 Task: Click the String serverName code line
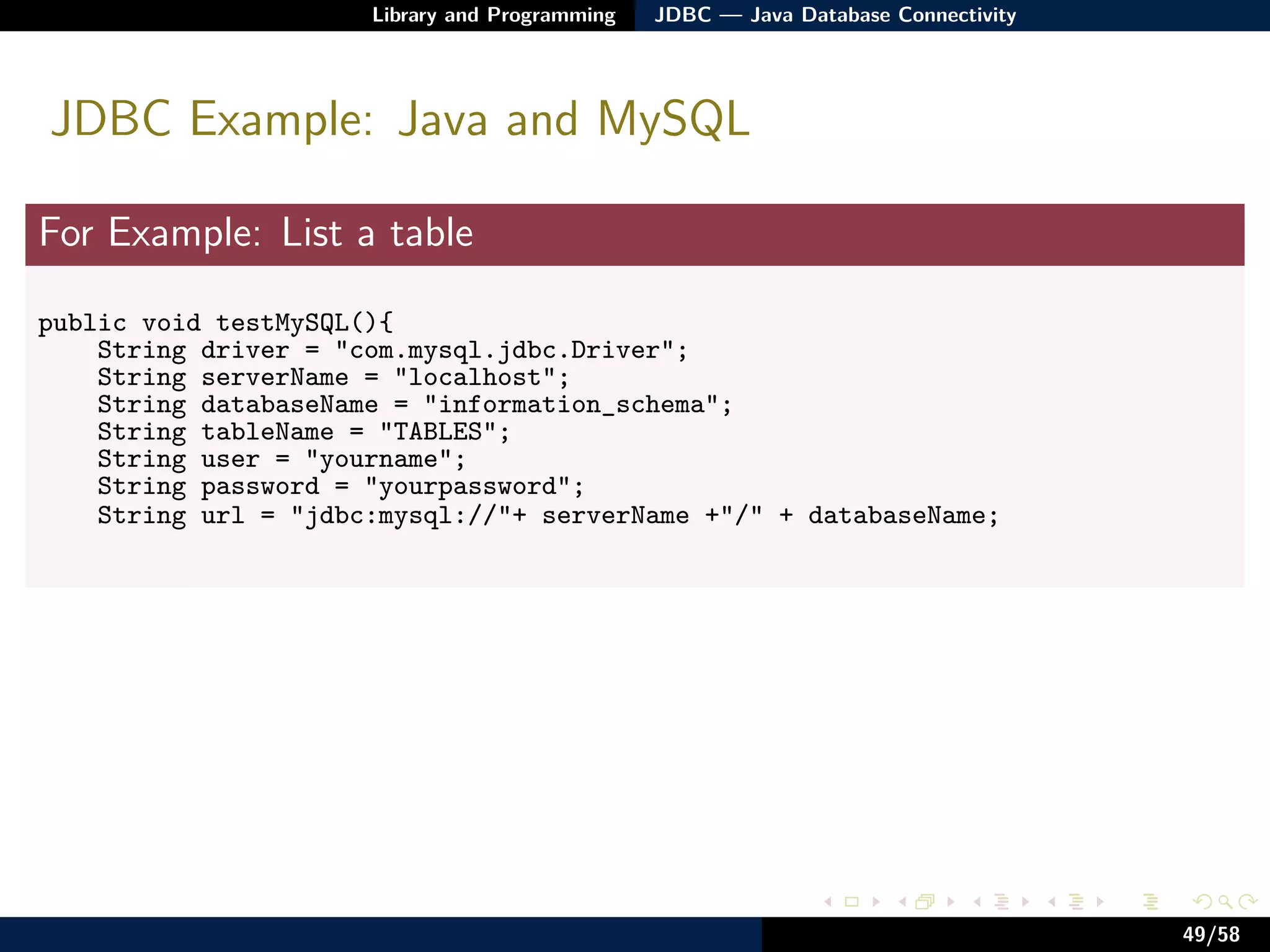coord(333,377)
